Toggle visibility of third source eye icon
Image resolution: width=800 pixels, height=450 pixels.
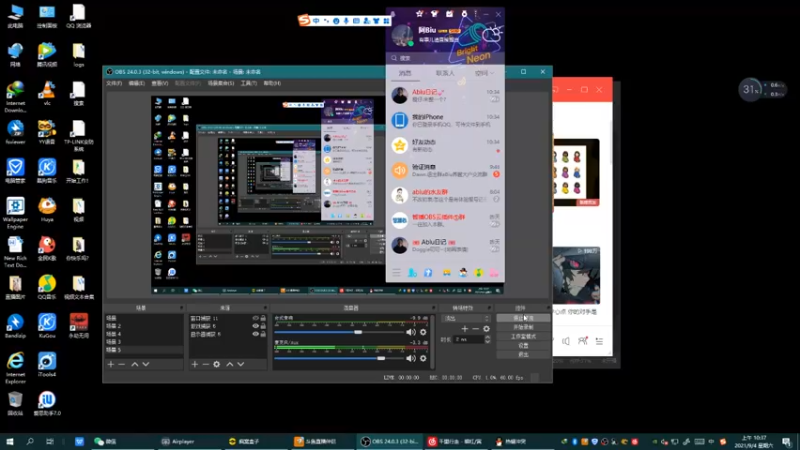tap(256, 334)
